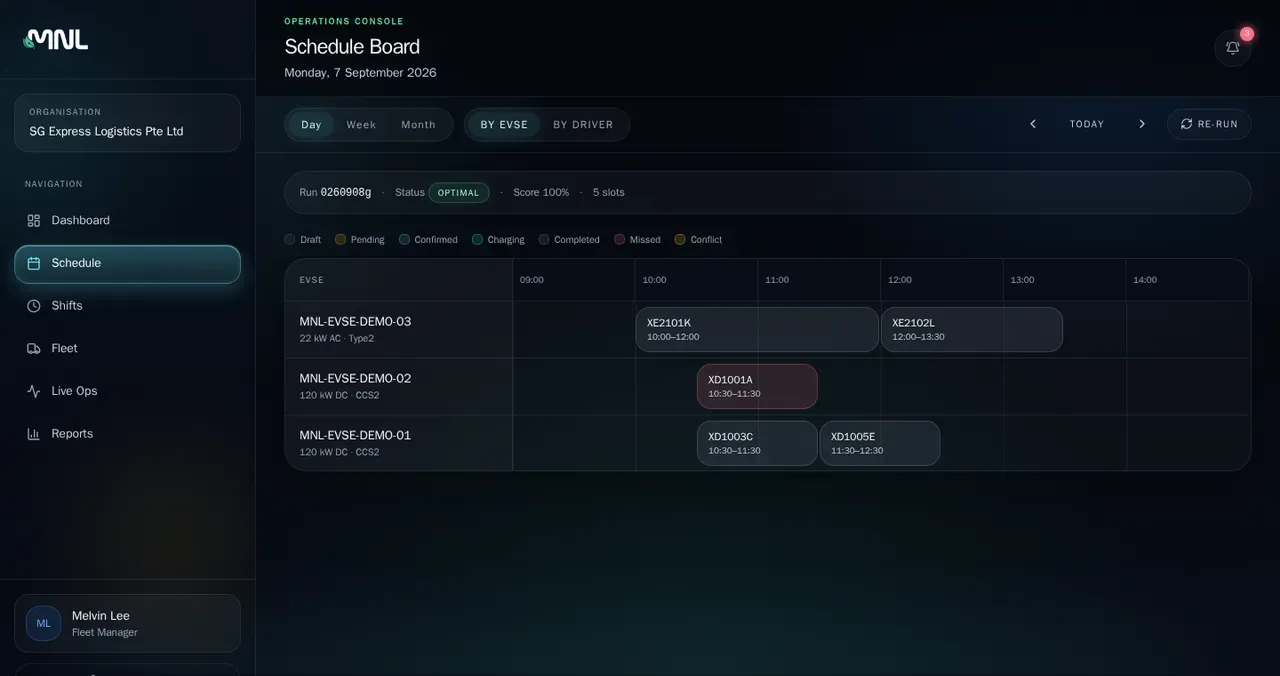Click the Score 100% text
The width and height of the screenshot is (1280, 676).
click(541, 192)
